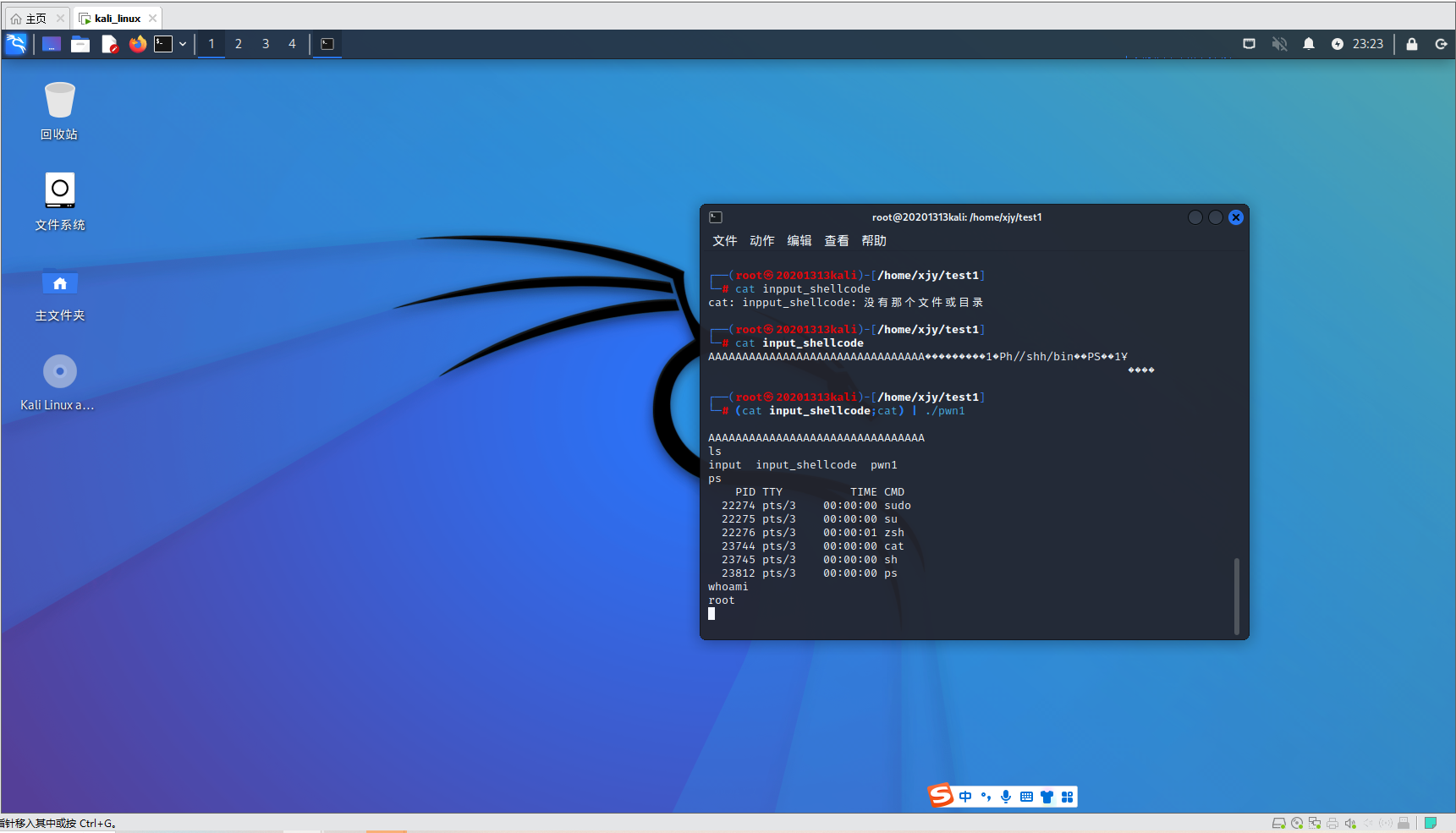This screenshot has width=1456, height=833.
Task: Click the terminal window title text
Action: click(957, 217)
